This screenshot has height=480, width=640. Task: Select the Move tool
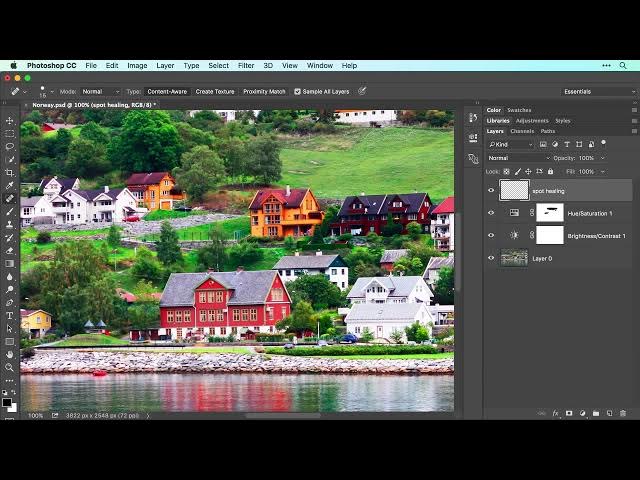(10, 121)
